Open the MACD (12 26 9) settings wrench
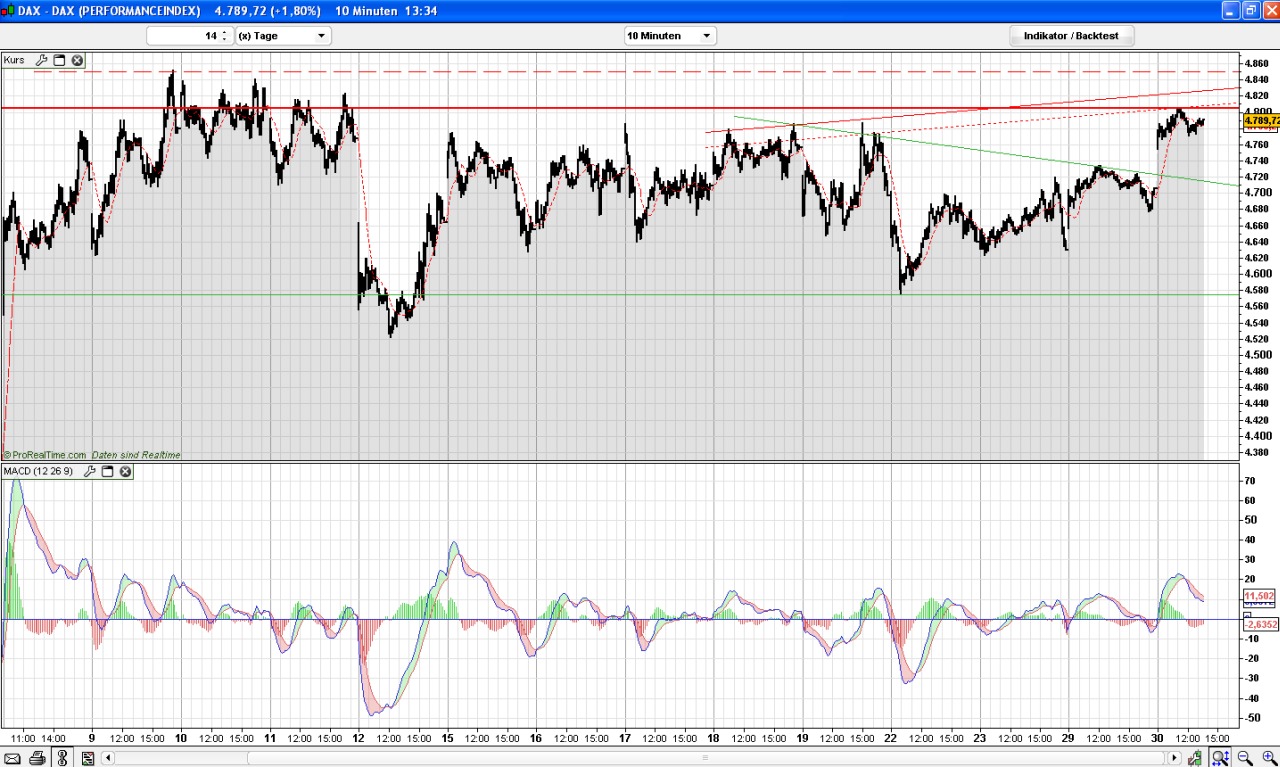The image size is (1280, 767). [x=91, y=472]
